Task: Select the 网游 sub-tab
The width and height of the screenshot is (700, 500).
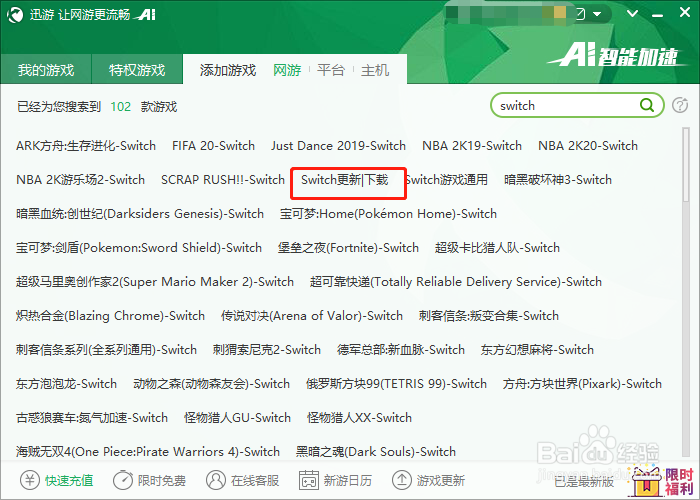Action: [287, 70]
